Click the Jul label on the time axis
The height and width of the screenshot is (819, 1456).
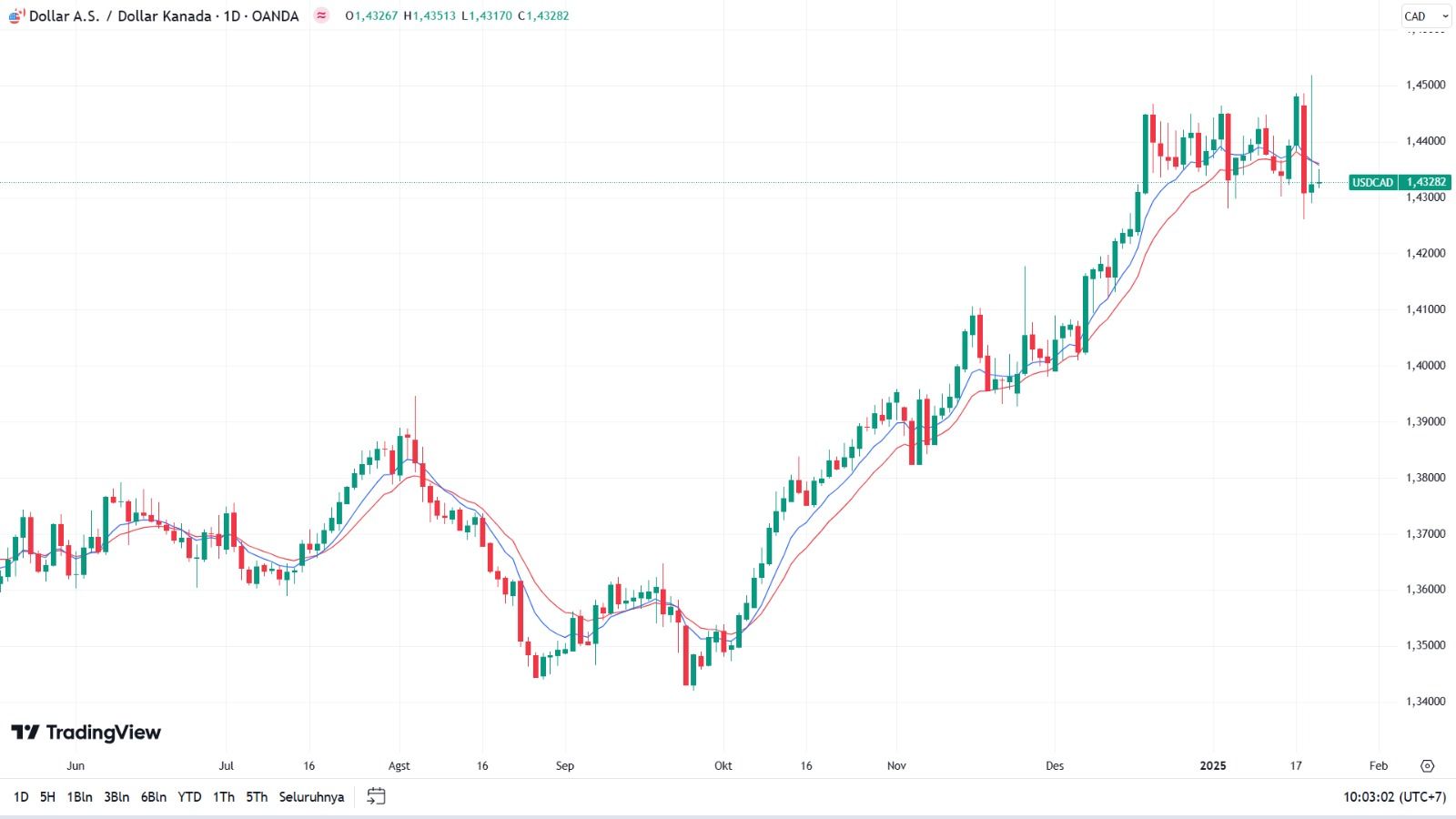point(227,765)
